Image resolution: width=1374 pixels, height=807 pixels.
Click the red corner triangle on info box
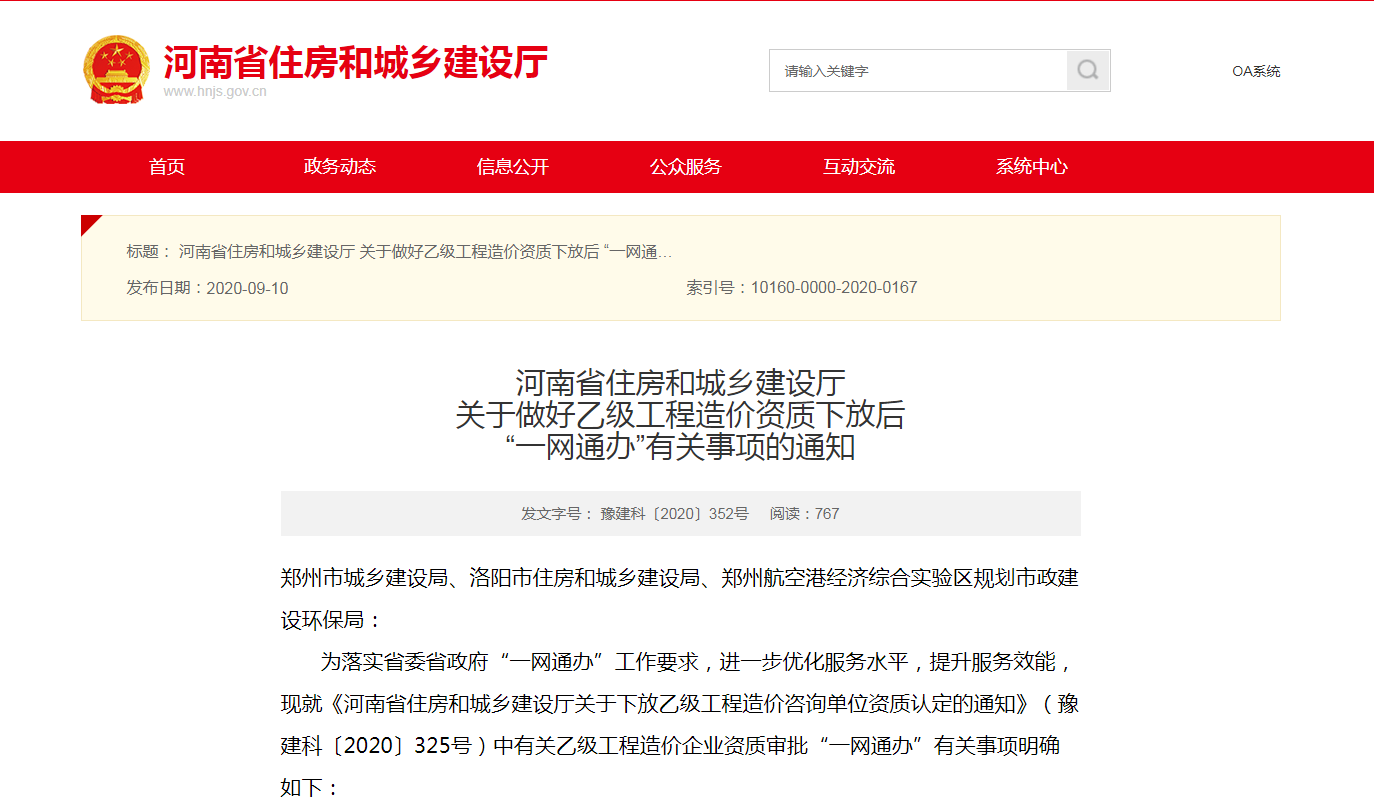(x=90, y=224)
